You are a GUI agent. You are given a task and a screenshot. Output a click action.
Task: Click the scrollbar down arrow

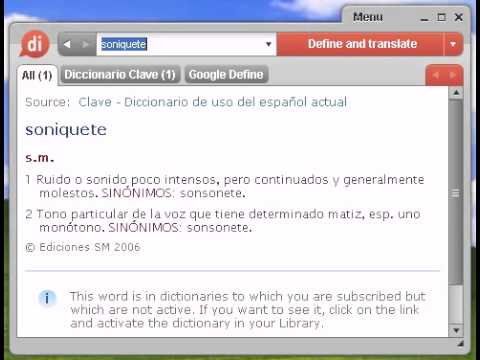coord(456,330)
